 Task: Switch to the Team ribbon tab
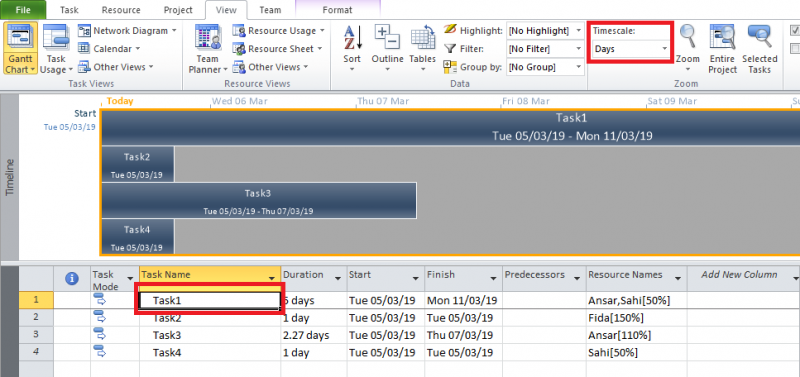pos(270,10)
